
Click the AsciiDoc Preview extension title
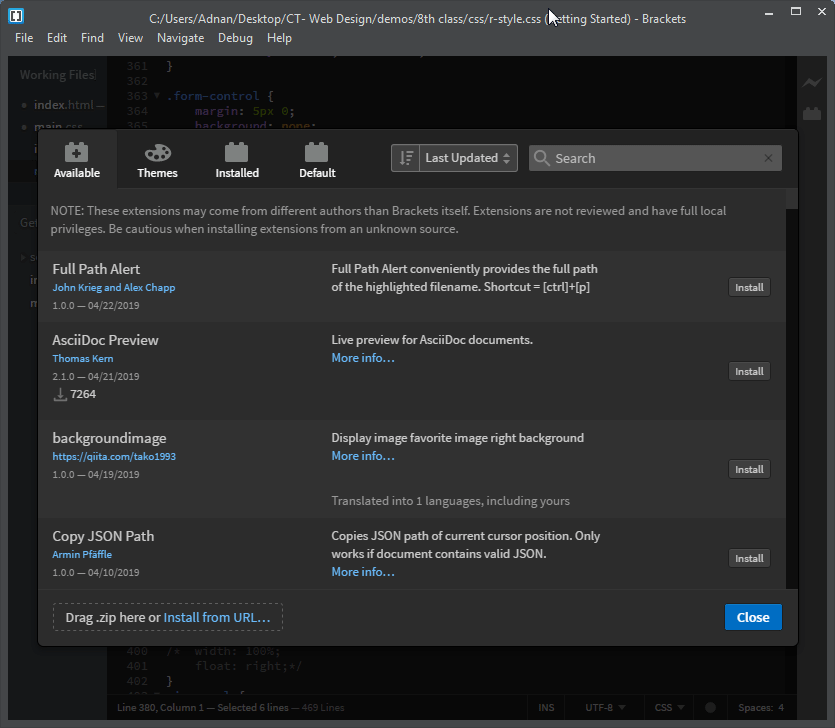(105, 340)
